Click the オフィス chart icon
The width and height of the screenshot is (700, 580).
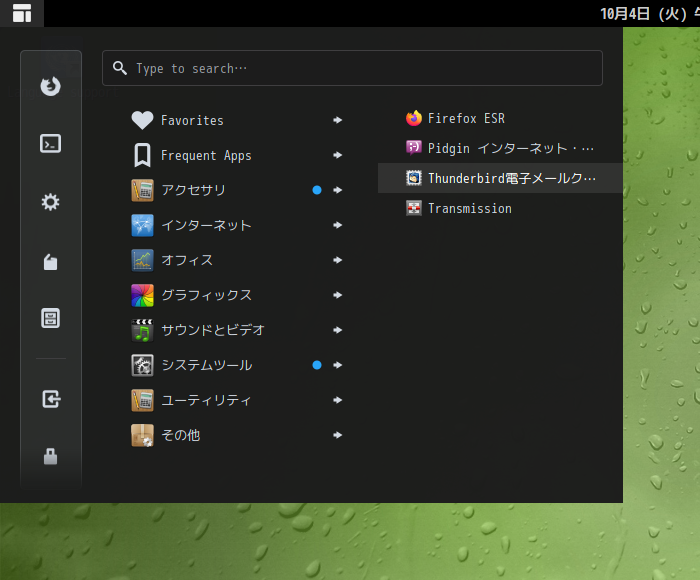[x=142, y=260]
